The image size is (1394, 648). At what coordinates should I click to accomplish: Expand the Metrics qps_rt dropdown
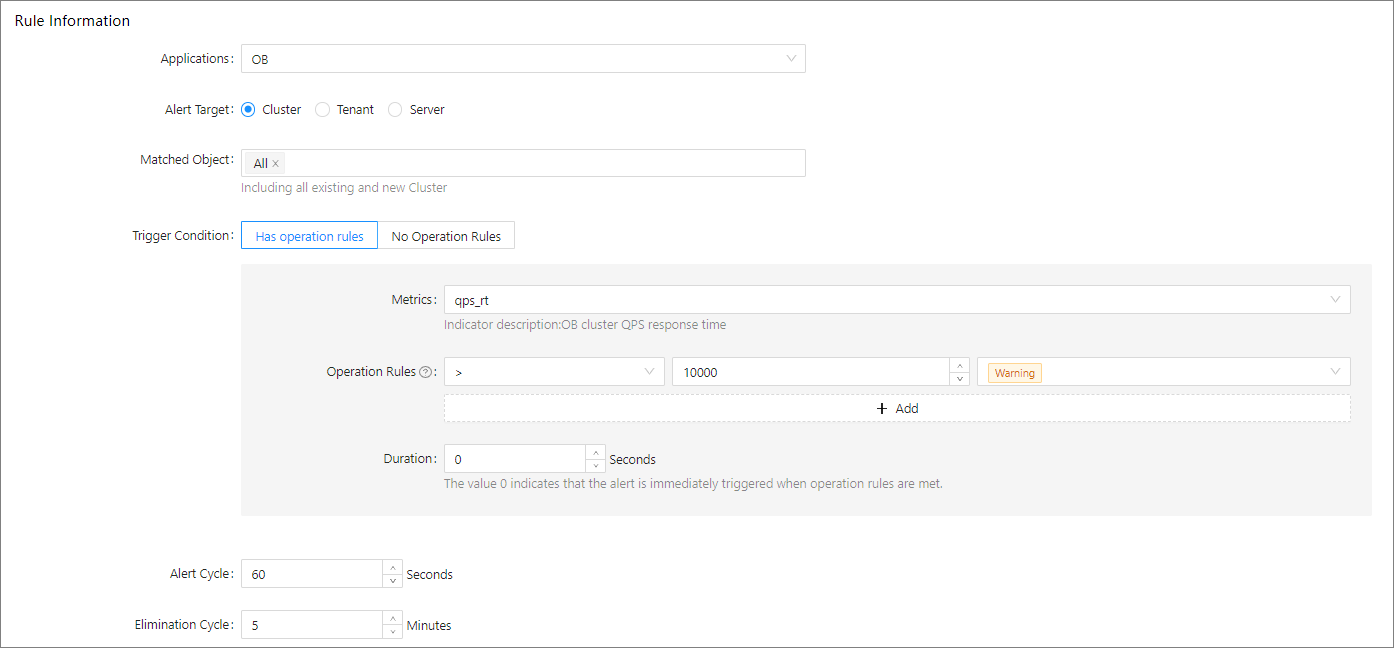point(896,300)
